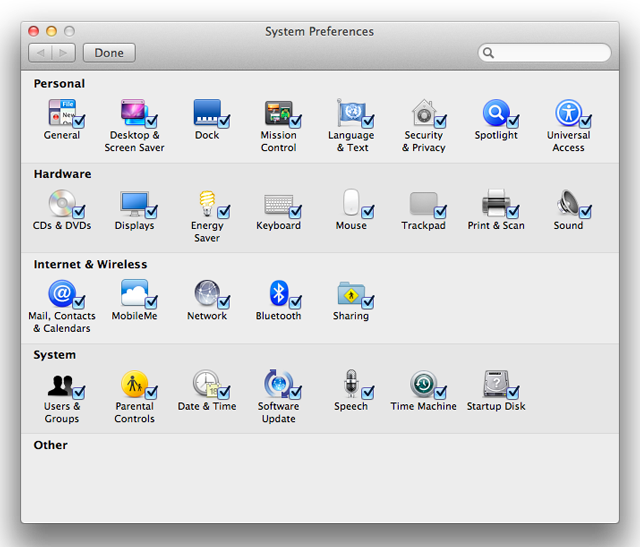Open the MobileMe cloud icon
This screenshot has width=640, height=547.
[x=134, y=293]
